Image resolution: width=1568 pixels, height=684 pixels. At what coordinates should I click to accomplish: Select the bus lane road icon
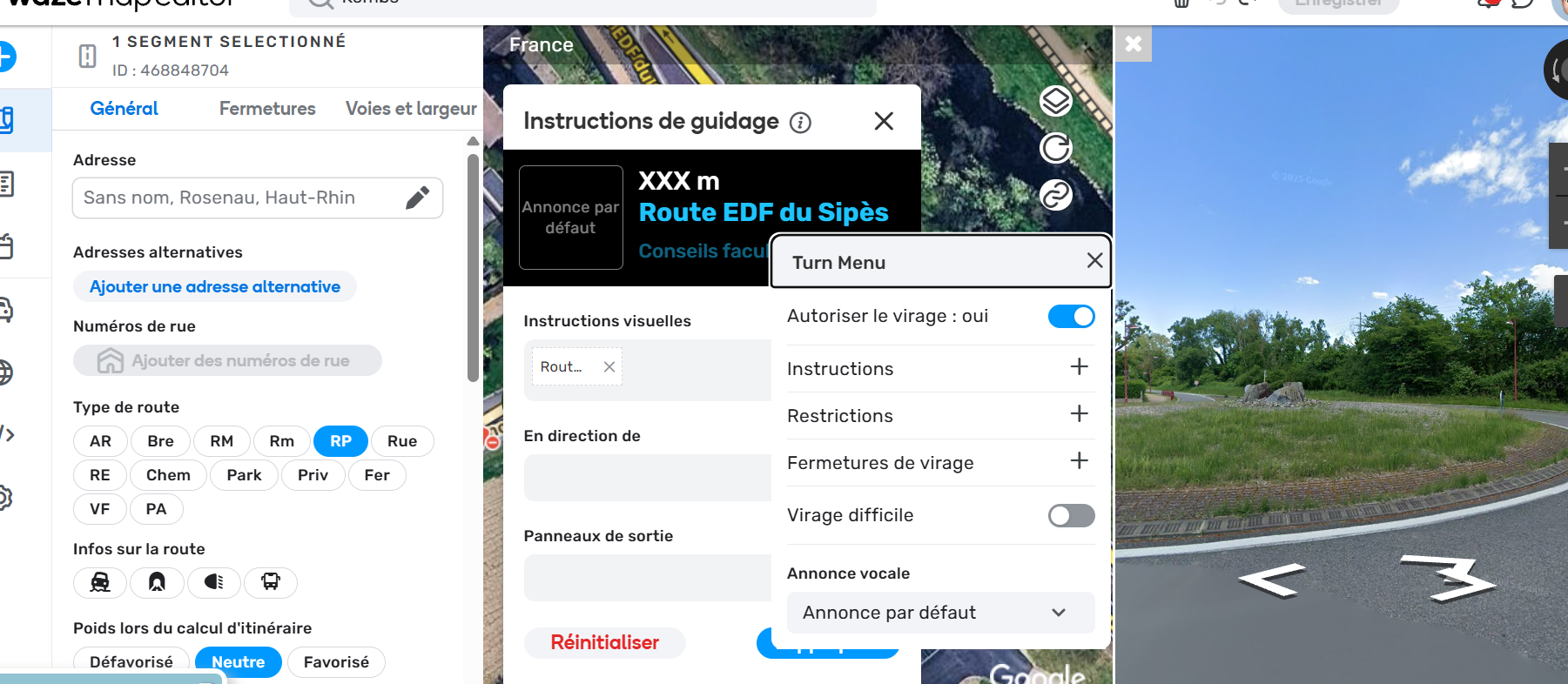[x=271, y=582]
